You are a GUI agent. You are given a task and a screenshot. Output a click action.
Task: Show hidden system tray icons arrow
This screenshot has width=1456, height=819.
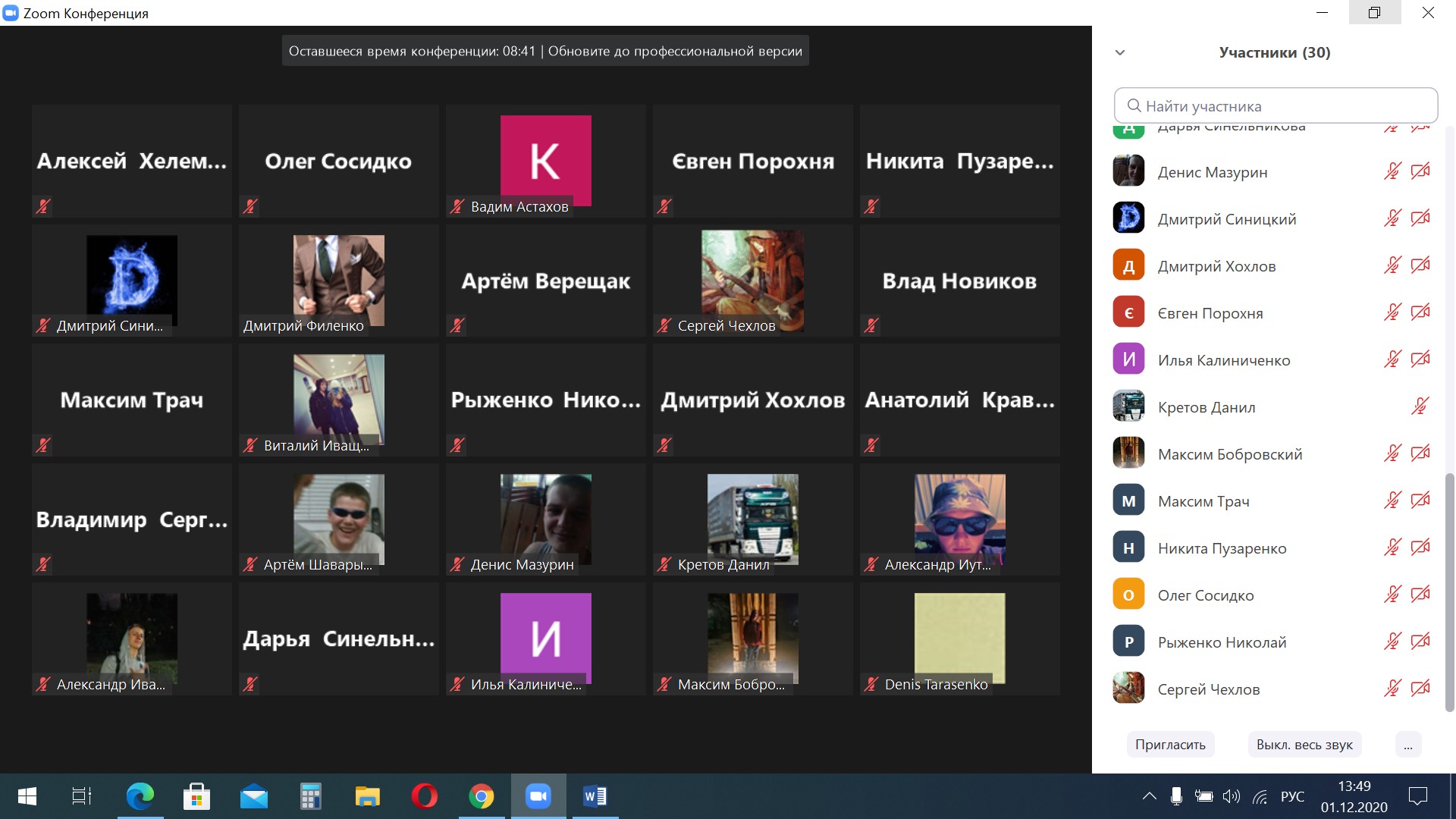1149,796
